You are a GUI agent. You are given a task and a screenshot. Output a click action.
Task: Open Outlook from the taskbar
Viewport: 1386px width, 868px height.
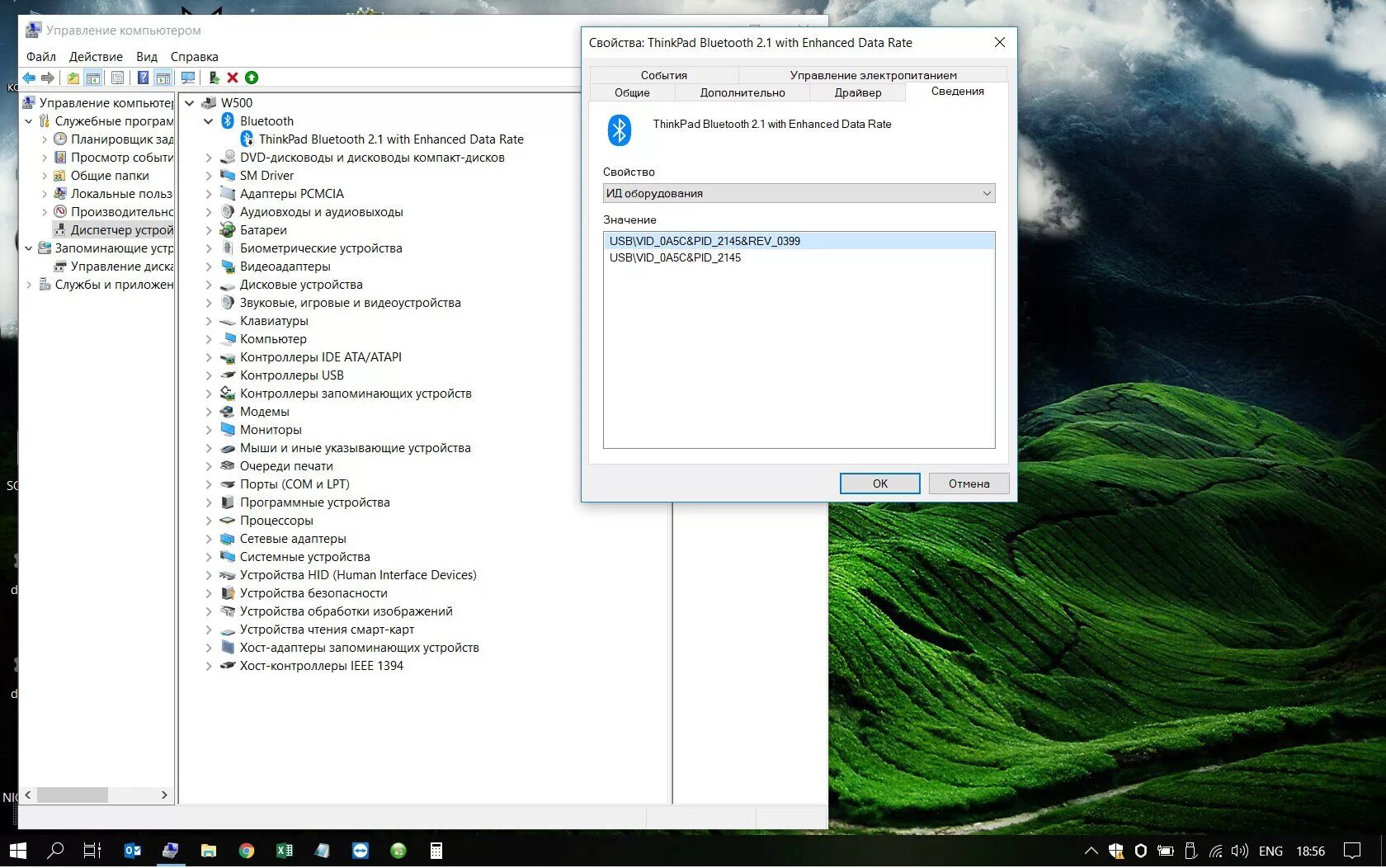132,851
